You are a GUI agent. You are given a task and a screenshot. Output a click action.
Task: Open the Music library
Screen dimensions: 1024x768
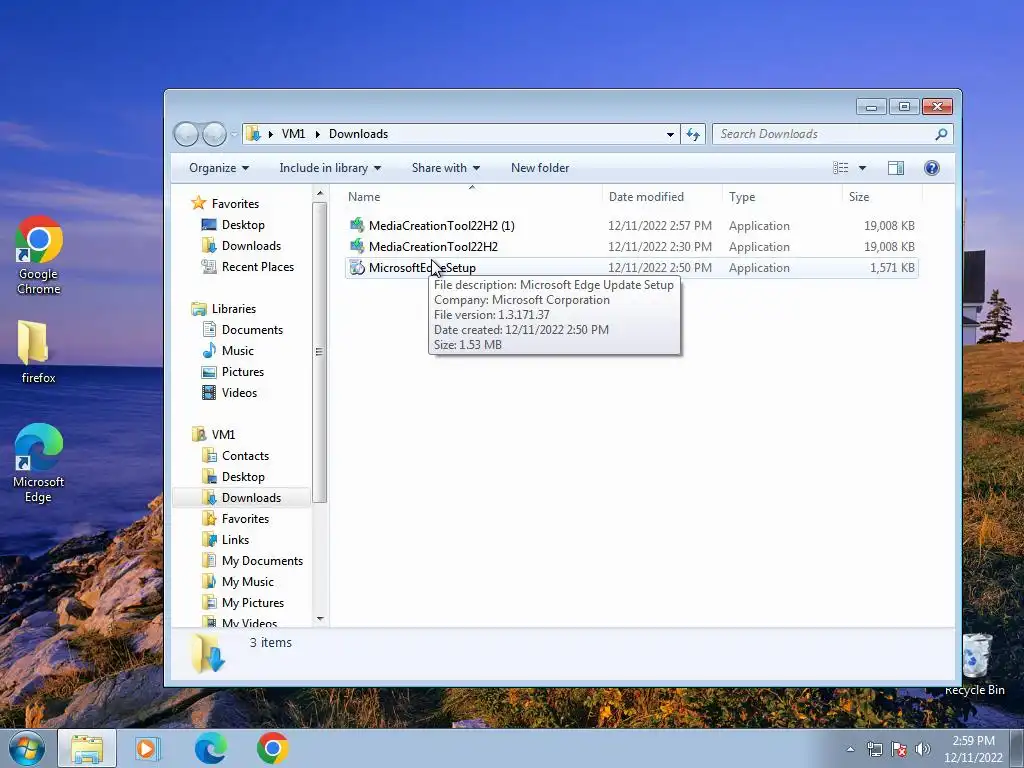[x=238, y=351]
